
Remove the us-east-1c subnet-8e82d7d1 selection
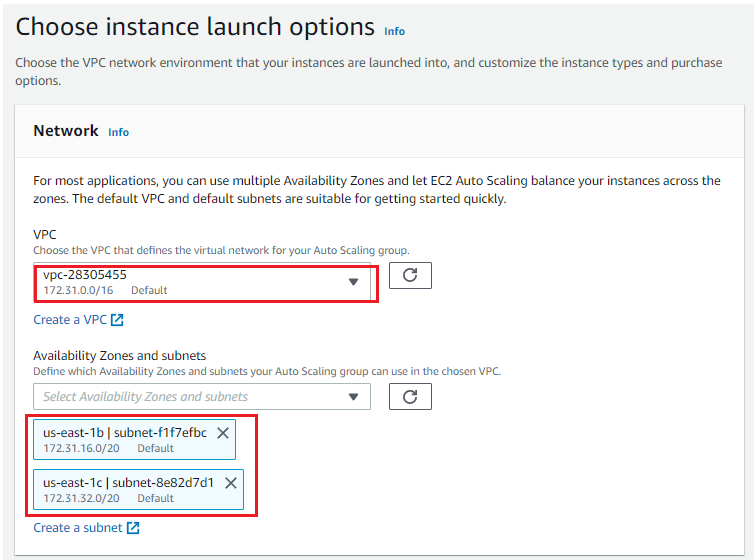pos(231,483)
